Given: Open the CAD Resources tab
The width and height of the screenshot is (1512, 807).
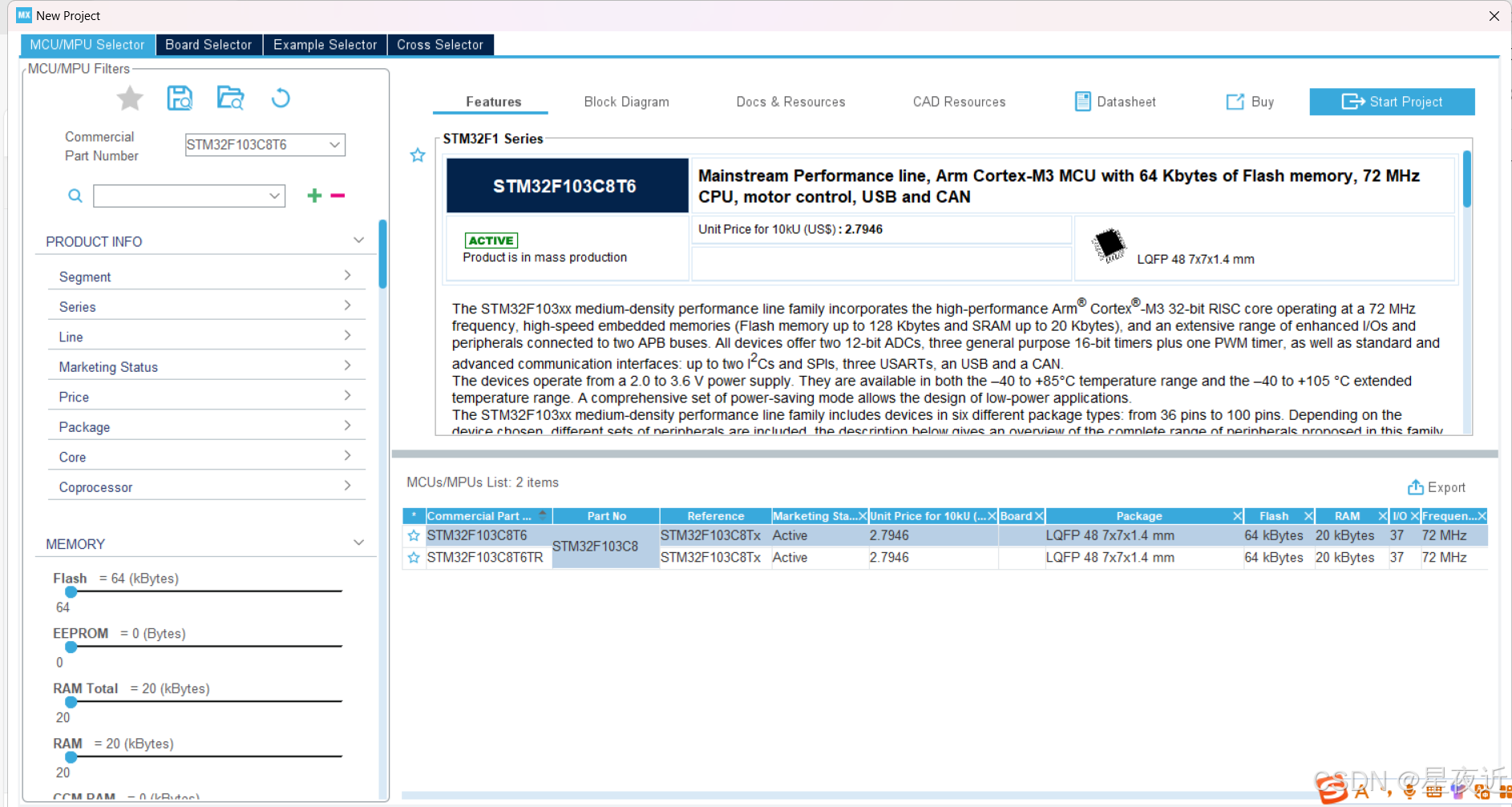Looking at the screenshot, I should pyautogui.click(x=959, y=102).
